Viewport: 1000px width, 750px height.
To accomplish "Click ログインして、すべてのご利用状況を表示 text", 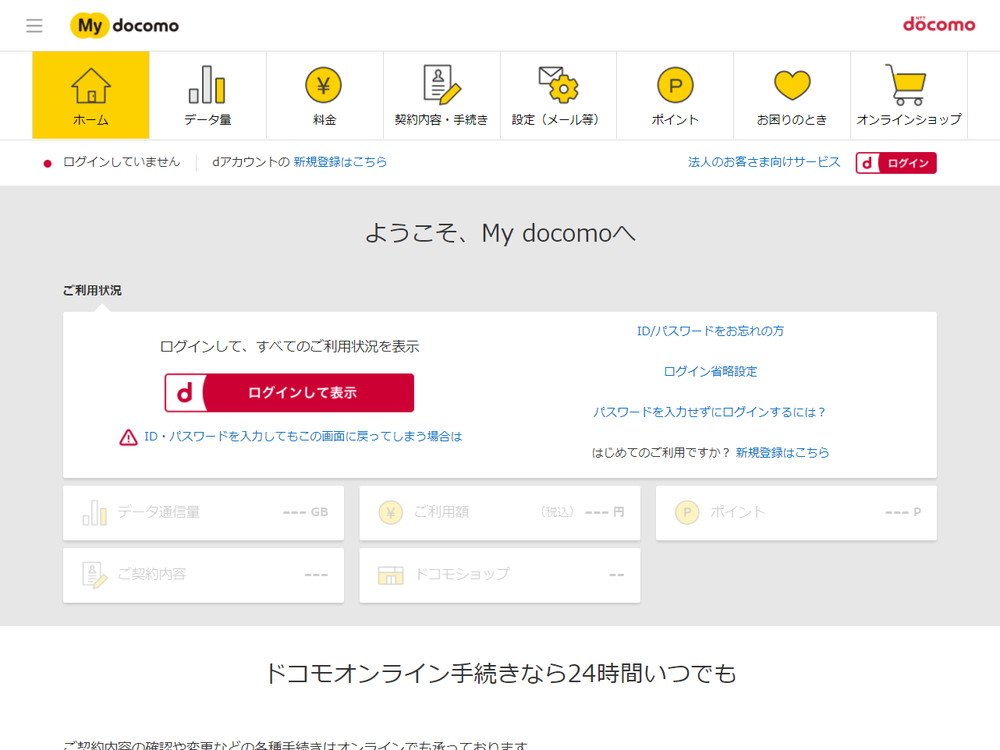I will (x=289, y=346).
